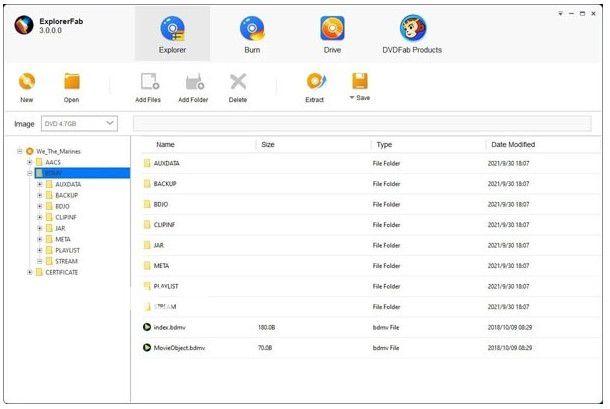Select index.bdmv file name
Viewport: 610px width, 409px height.
tap(170, 327)
